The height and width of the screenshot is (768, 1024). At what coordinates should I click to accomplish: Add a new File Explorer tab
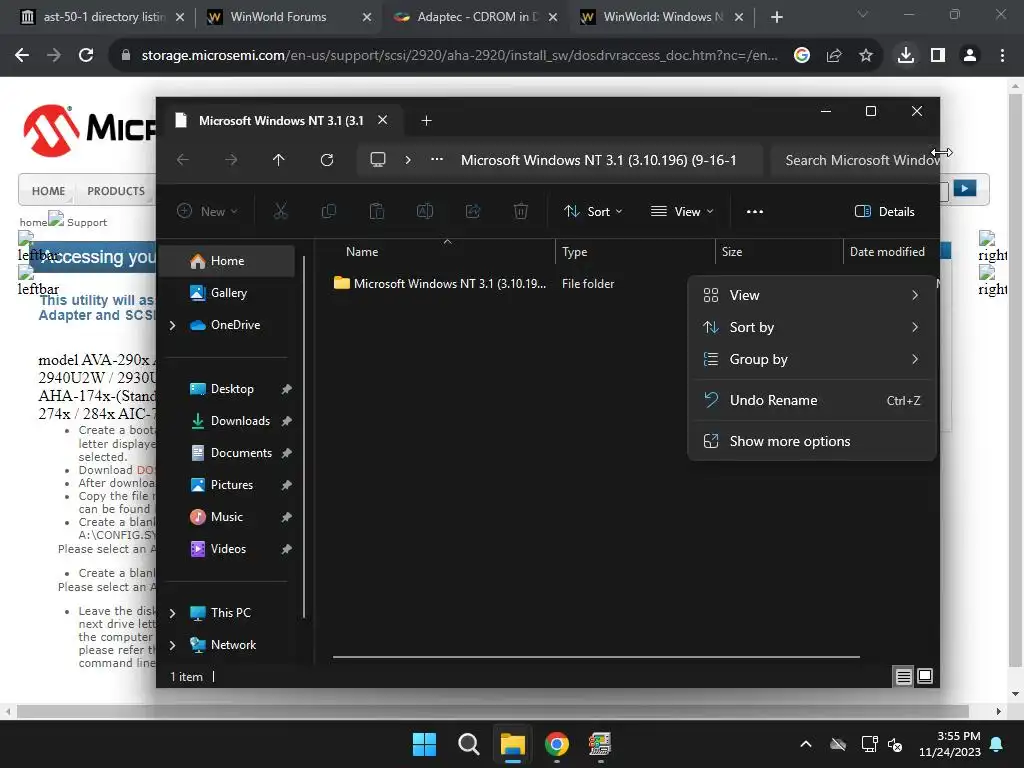pos(426,120)
